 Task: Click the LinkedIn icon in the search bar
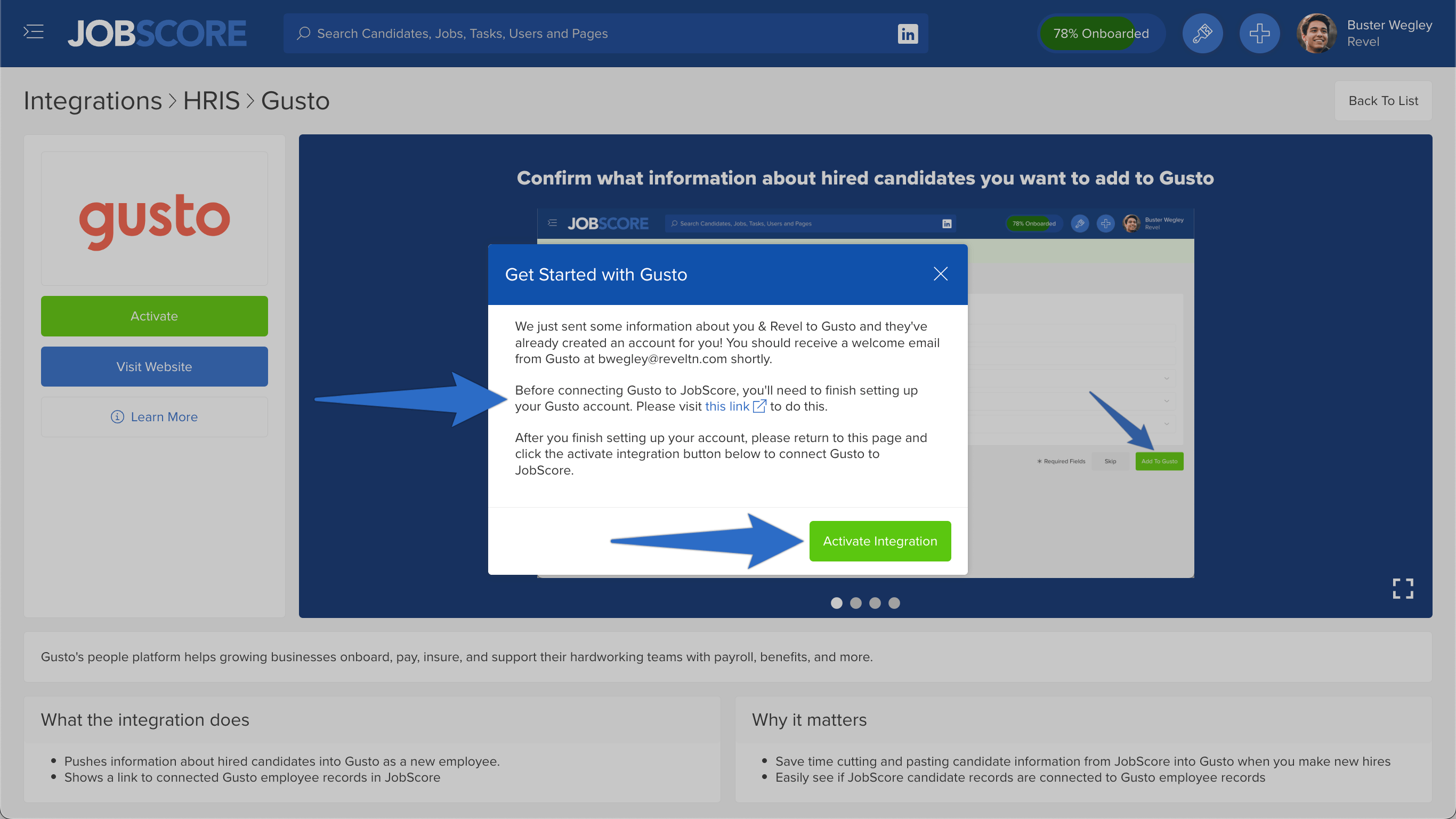coord(907,34)
